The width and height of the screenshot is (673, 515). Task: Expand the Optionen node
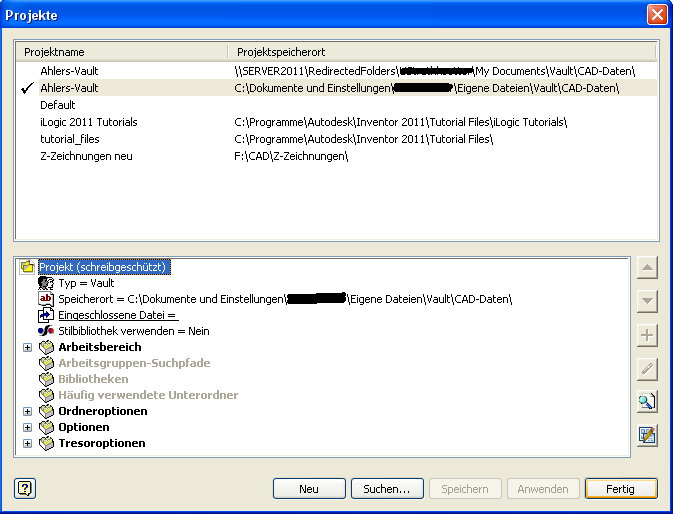coord(27,427)
